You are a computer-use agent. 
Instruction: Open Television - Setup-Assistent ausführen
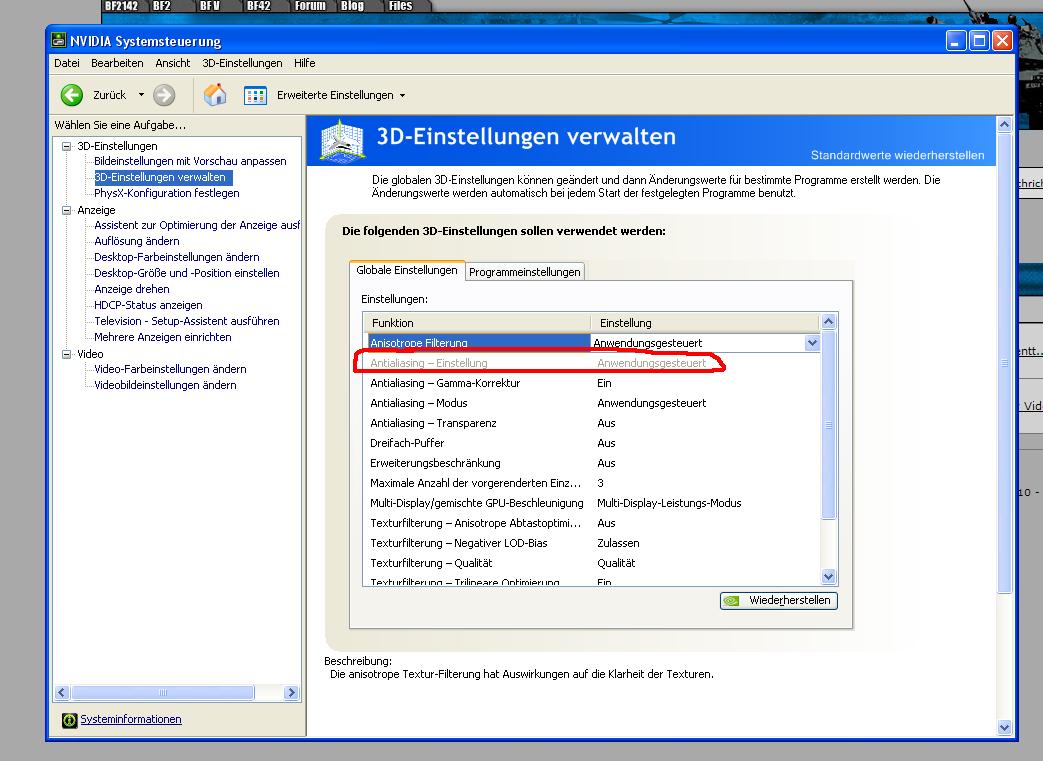tap(187, 321)
